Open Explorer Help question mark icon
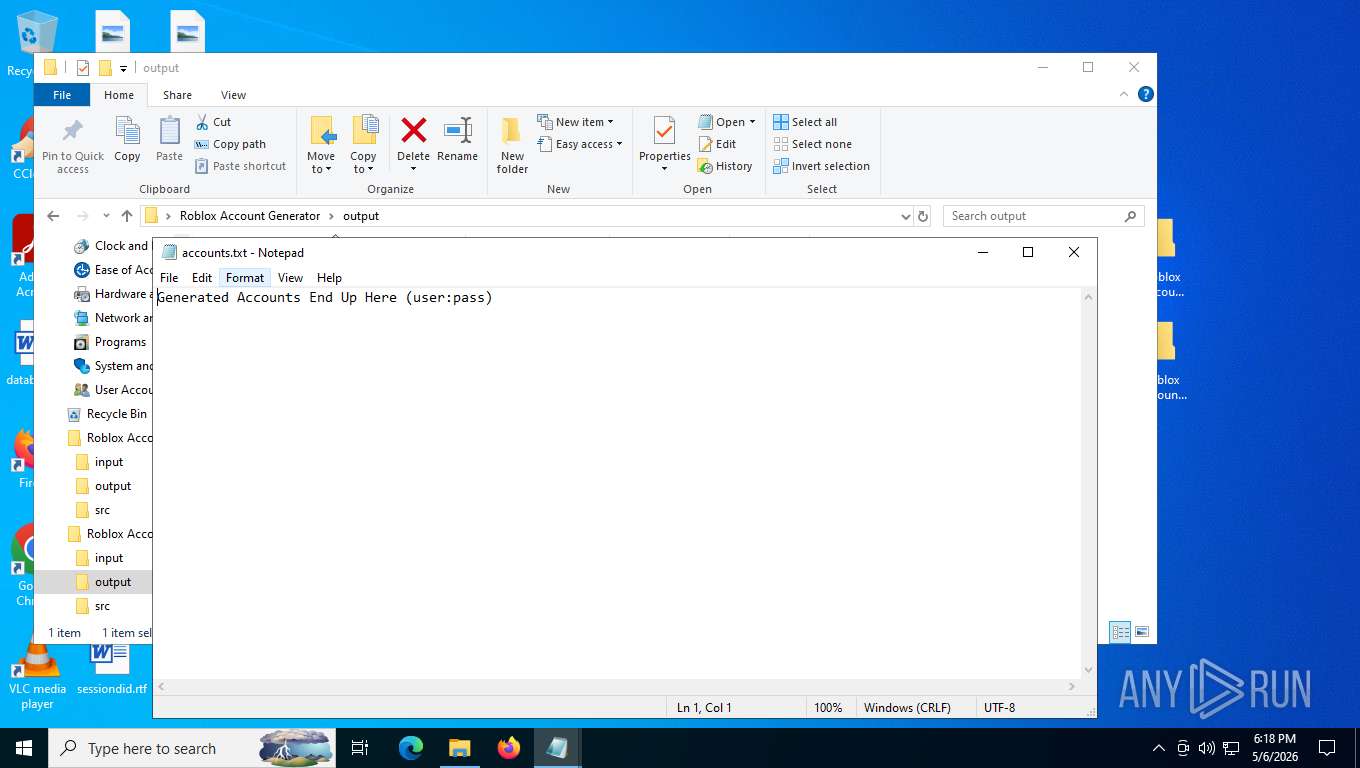 (1146, 94)
